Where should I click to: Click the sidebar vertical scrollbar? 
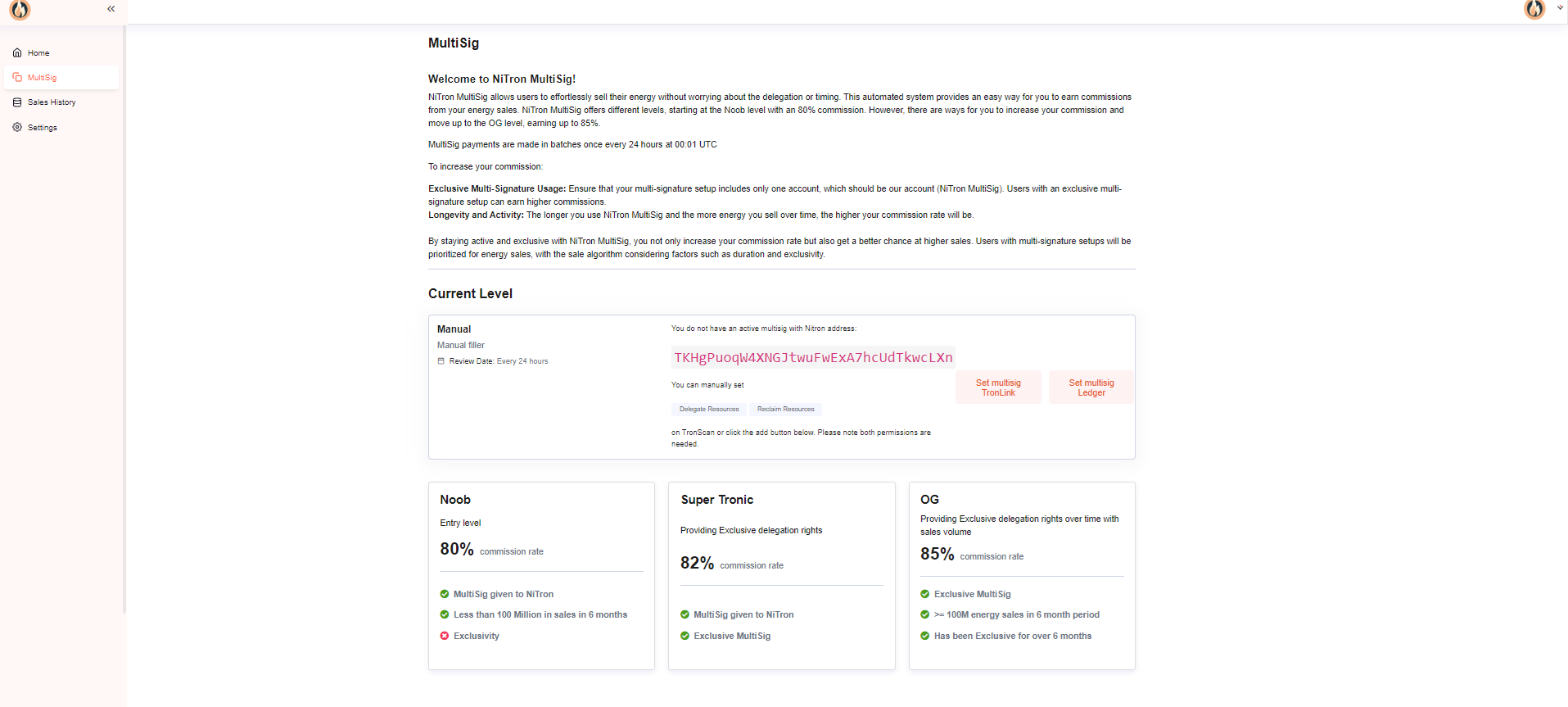[x=124, y=320]
